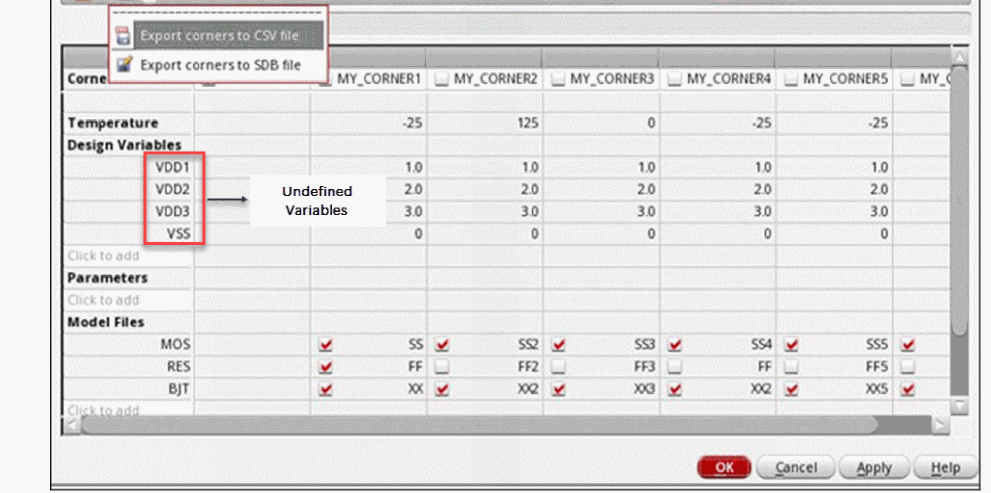Click the horizontal scrollbar thumb
Screen dimensions: 991x493
479,425
